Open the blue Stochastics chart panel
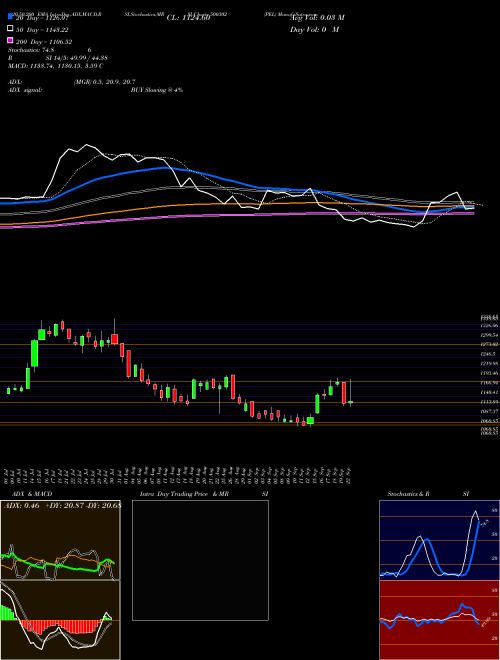 439,540
